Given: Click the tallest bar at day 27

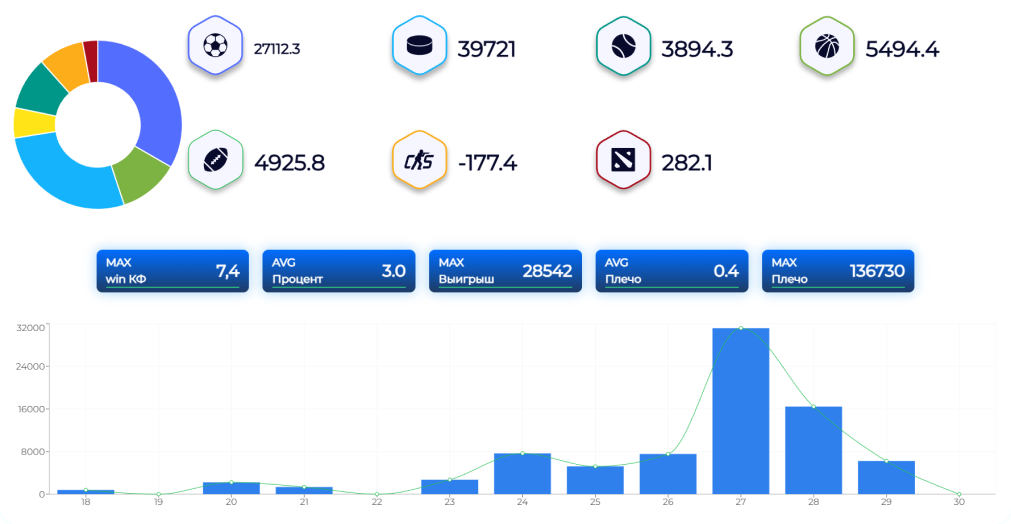Looking at the screenshot, I should (x=740, y=410).
